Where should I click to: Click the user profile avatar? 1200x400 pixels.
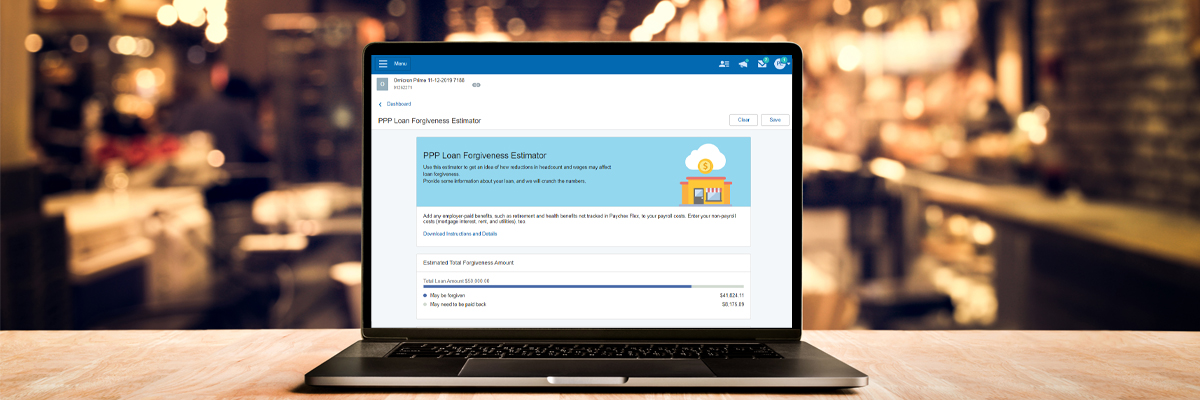pyautogui.click(x=779, y=64)
